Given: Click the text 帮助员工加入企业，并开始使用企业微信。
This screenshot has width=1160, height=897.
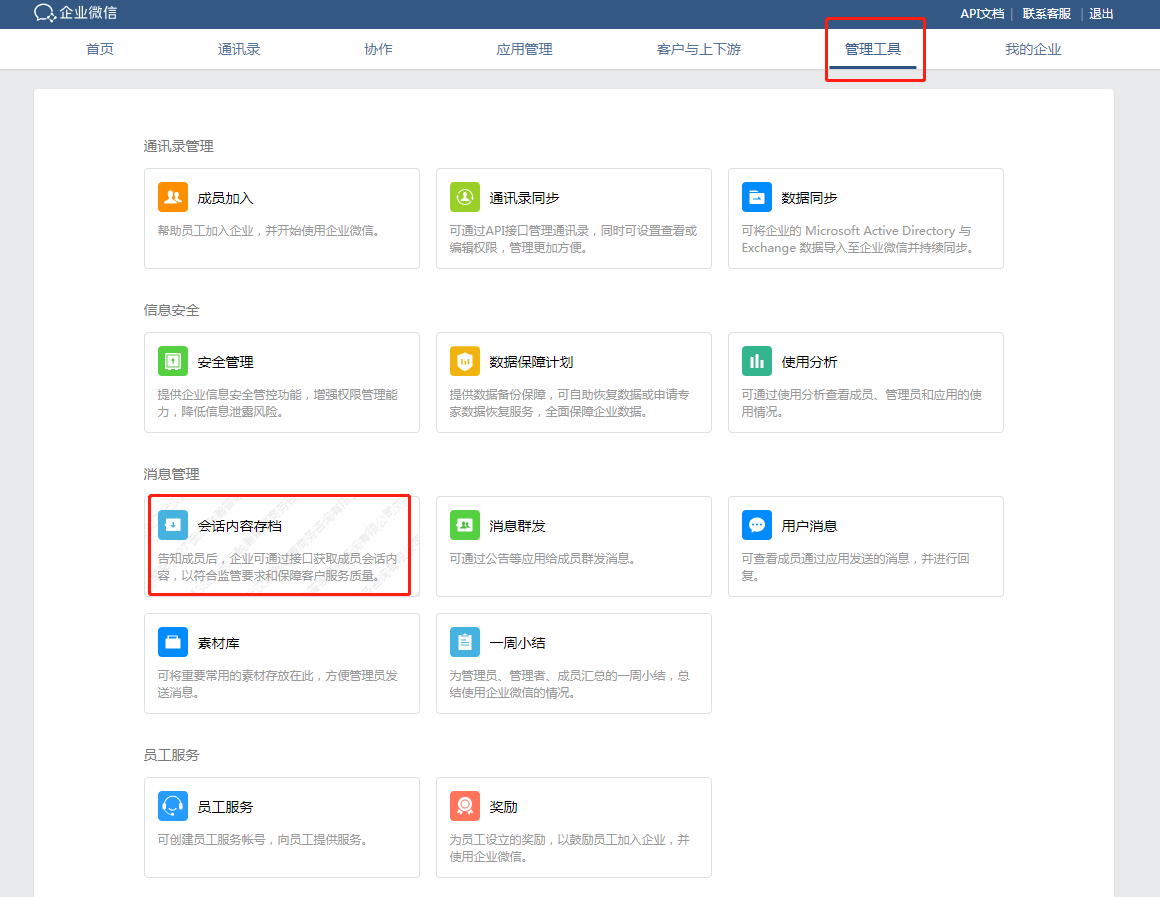Looking at the screenshot, I should [269, 231].
